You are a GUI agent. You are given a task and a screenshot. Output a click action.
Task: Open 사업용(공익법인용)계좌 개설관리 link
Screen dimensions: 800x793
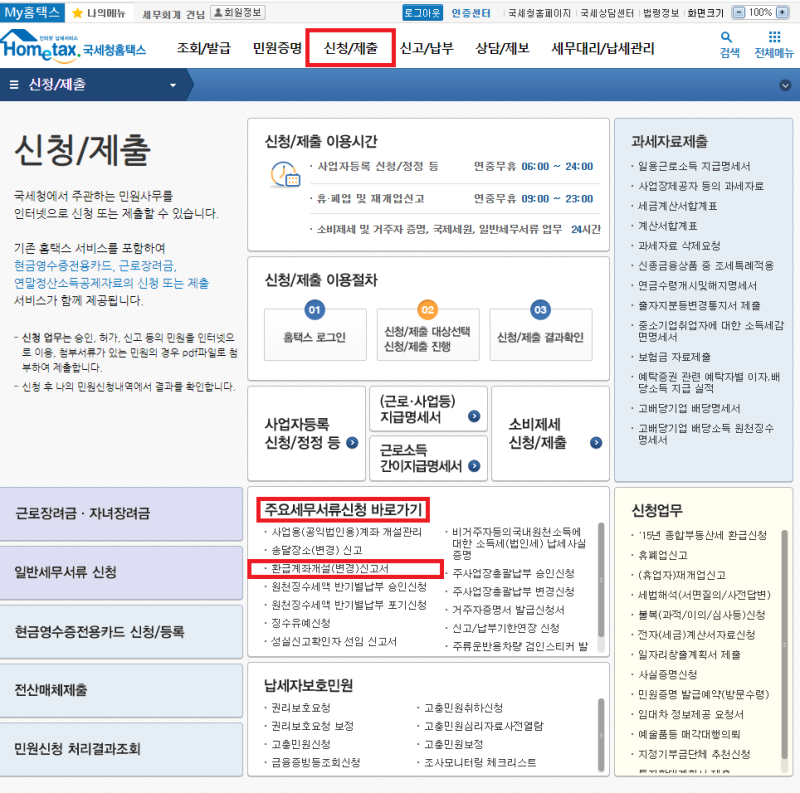click(346, 532)
